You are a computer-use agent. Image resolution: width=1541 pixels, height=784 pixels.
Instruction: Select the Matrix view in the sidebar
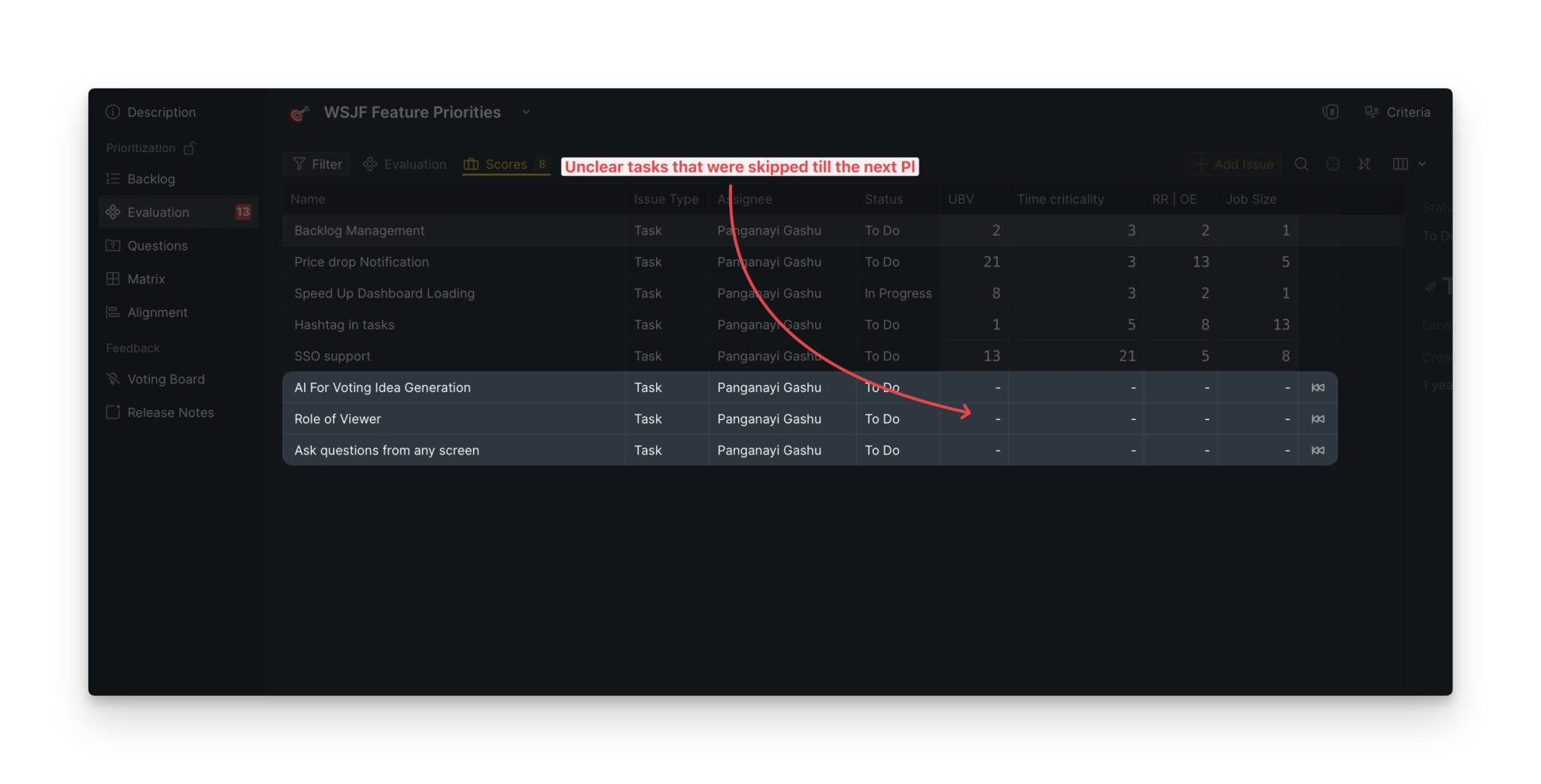[x=146, y=279]
